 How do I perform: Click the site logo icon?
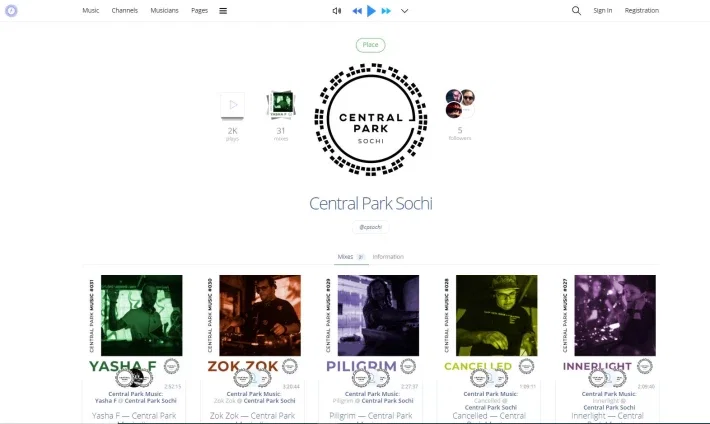[11, 10]
